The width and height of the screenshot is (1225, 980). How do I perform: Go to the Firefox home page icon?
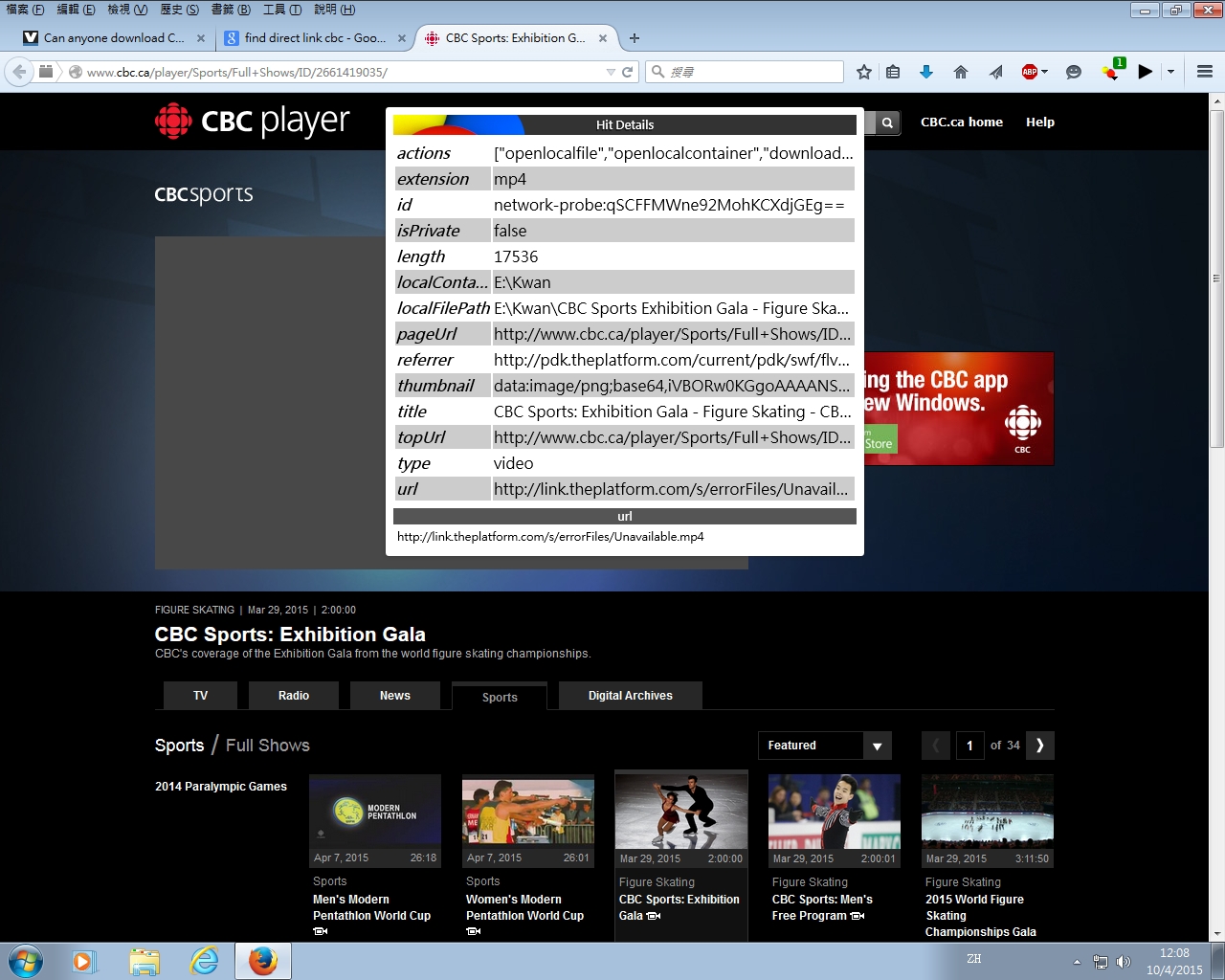point(961,72)
